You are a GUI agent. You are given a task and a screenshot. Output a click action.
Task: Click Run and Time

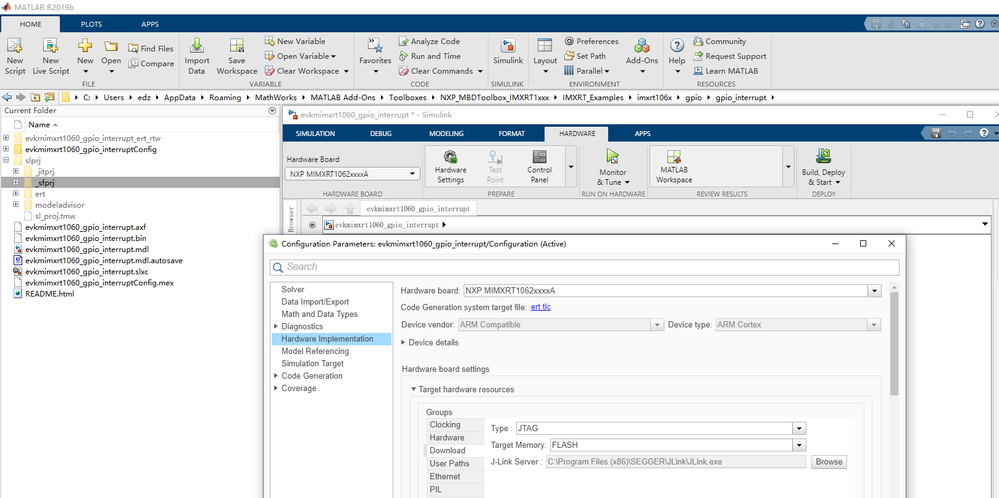[x=429, y=56]
